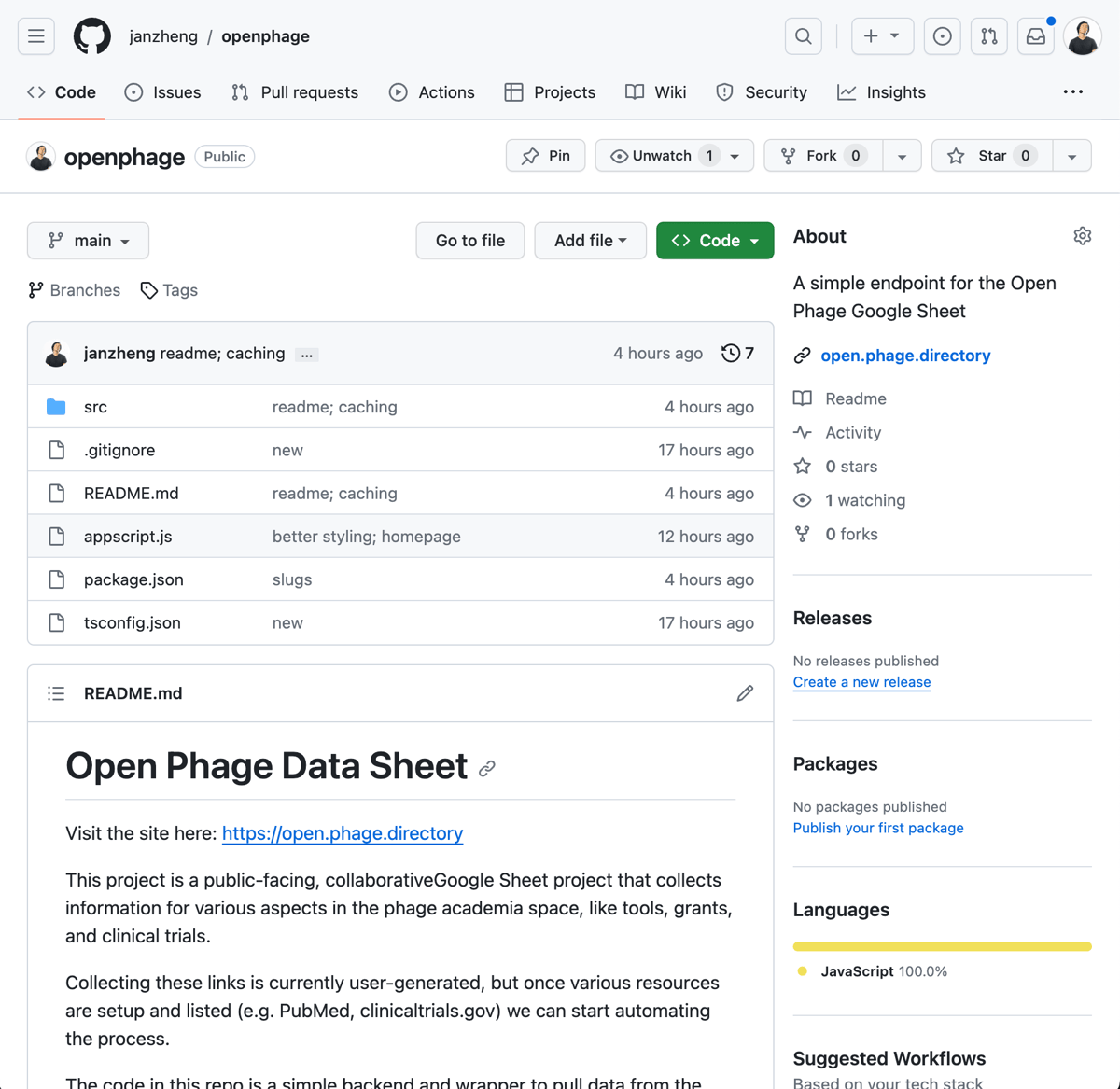Open the open.phage.directory website link
1120x1089 pixels.
[905, 356]
